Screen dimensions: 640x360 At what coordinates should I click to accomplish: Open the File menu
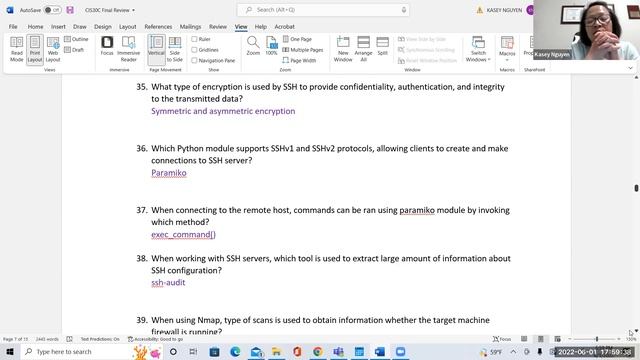click(x=13, y=27)
